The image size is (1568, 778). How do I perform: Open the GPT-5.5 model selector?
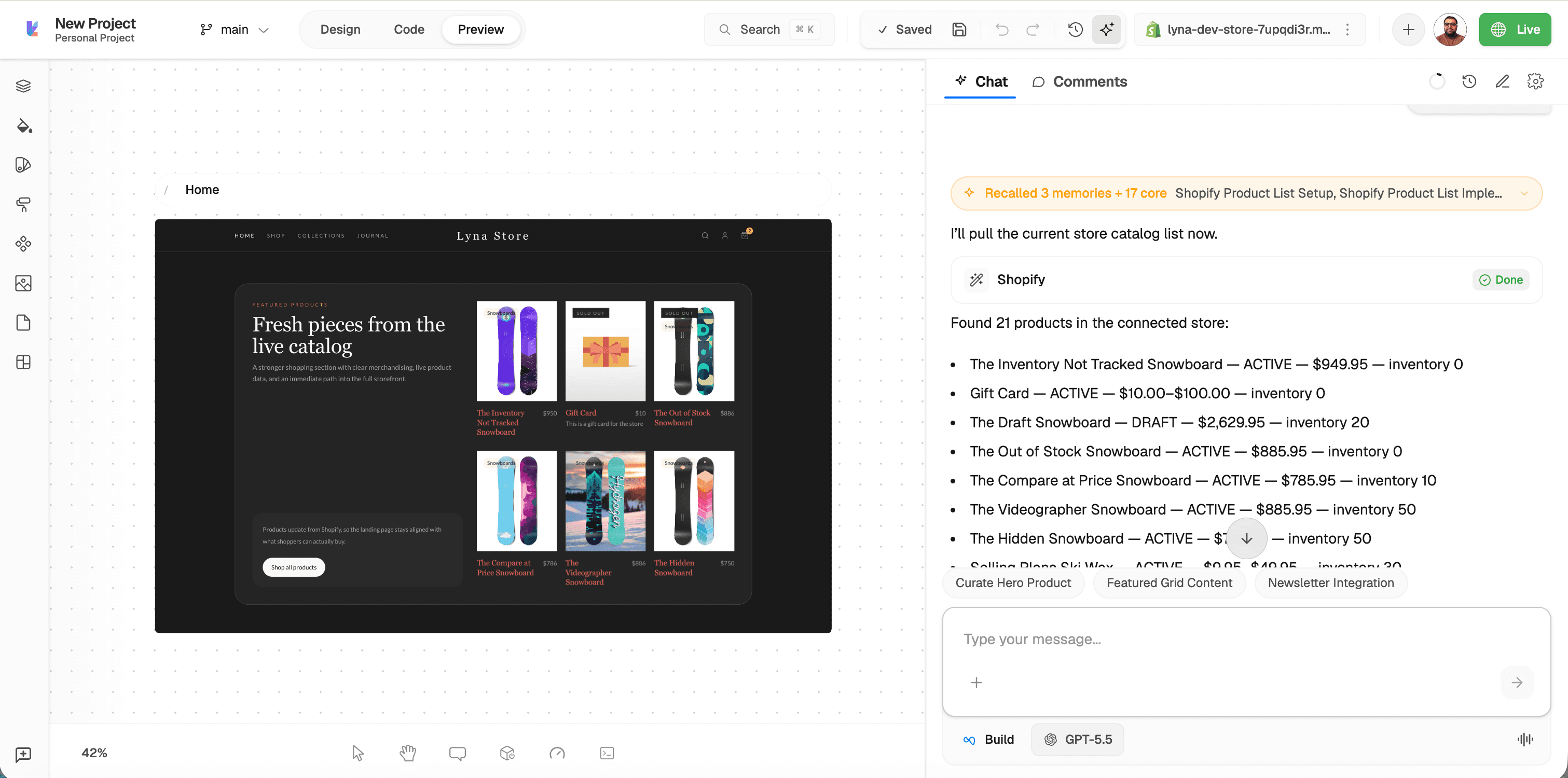(x=1077, y=739)
